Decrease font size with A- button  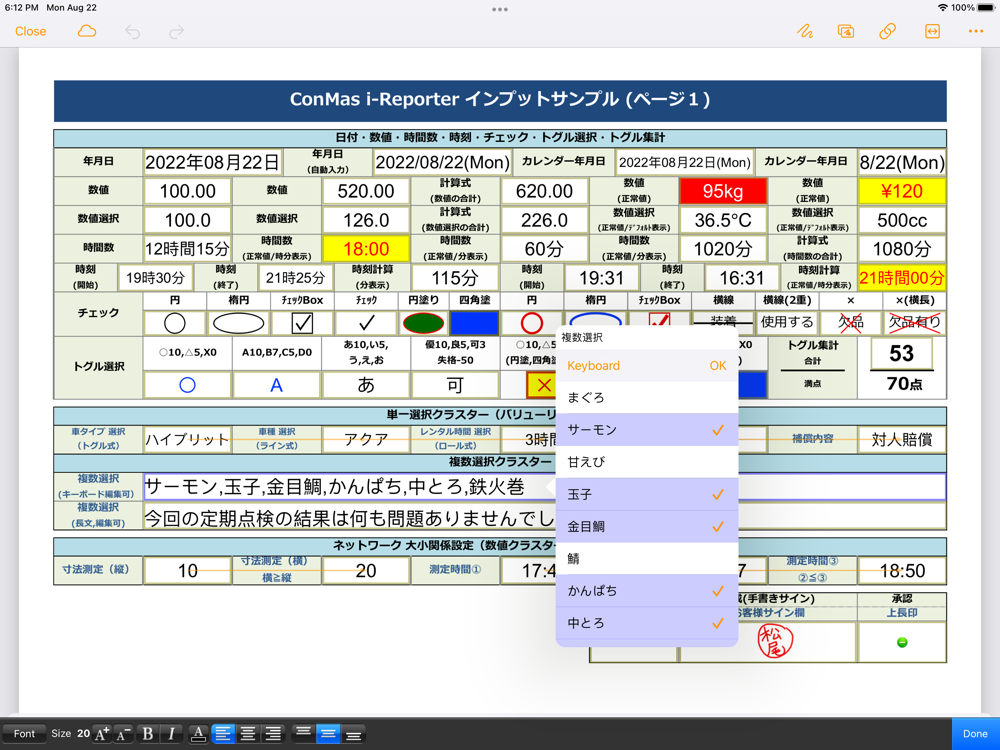pos(123,733)
